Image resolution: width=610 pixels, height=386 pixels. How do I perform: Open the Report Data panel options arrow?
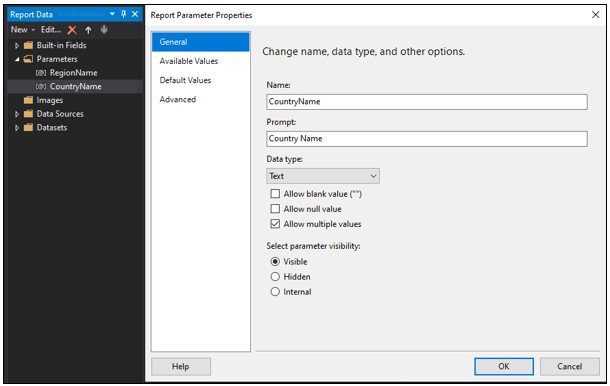tap(112, 14)
